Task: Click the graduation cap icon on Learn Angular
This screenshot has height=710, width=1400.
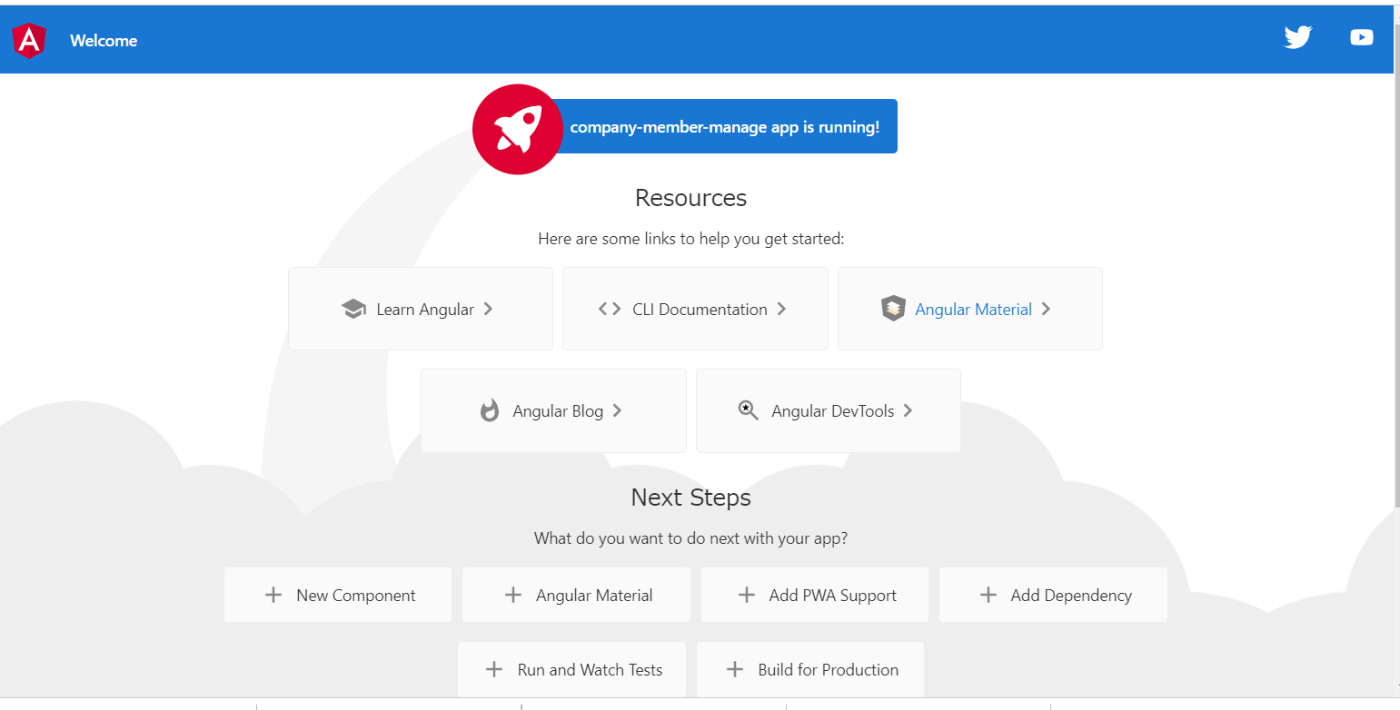Action: click(x=353, y=309)
